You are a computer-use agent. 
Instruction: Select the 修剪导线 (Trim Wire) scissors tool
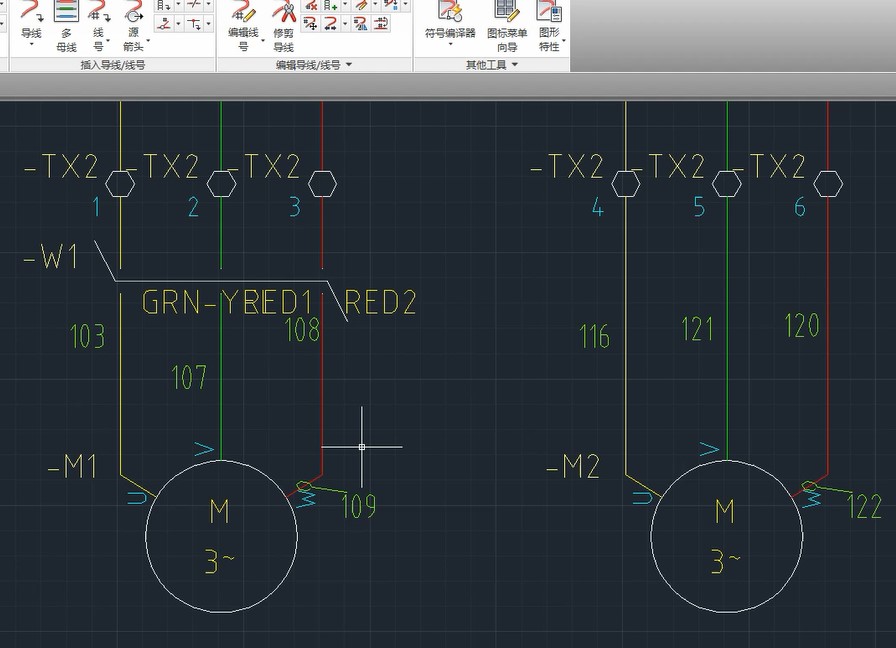pyautogui.click(x=284, y=14)
